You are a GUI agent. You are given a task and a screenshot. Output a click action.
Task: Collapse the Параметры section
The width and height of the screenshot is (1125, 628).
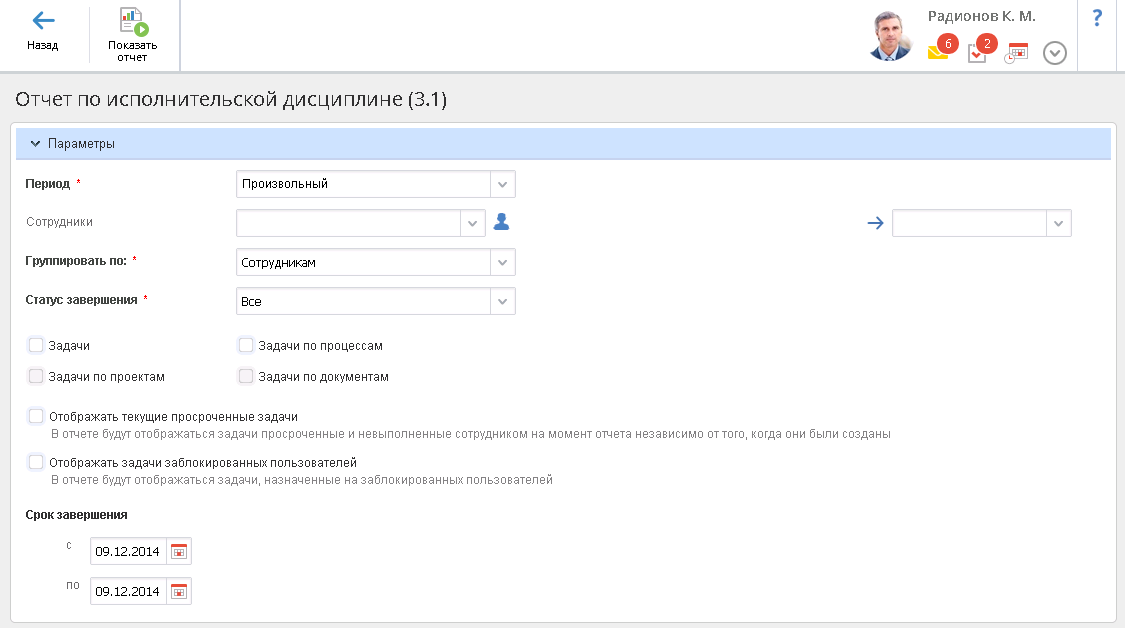36,144
